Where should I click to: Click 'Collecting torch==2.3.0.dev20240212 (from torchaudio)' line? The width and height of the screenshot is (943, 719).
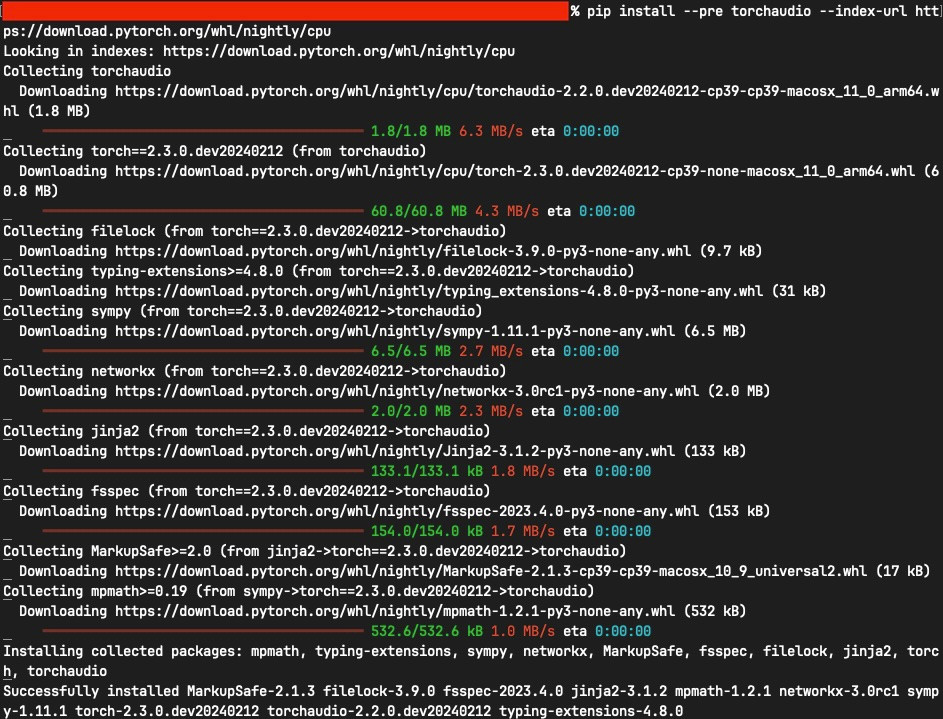click(215, 151)
